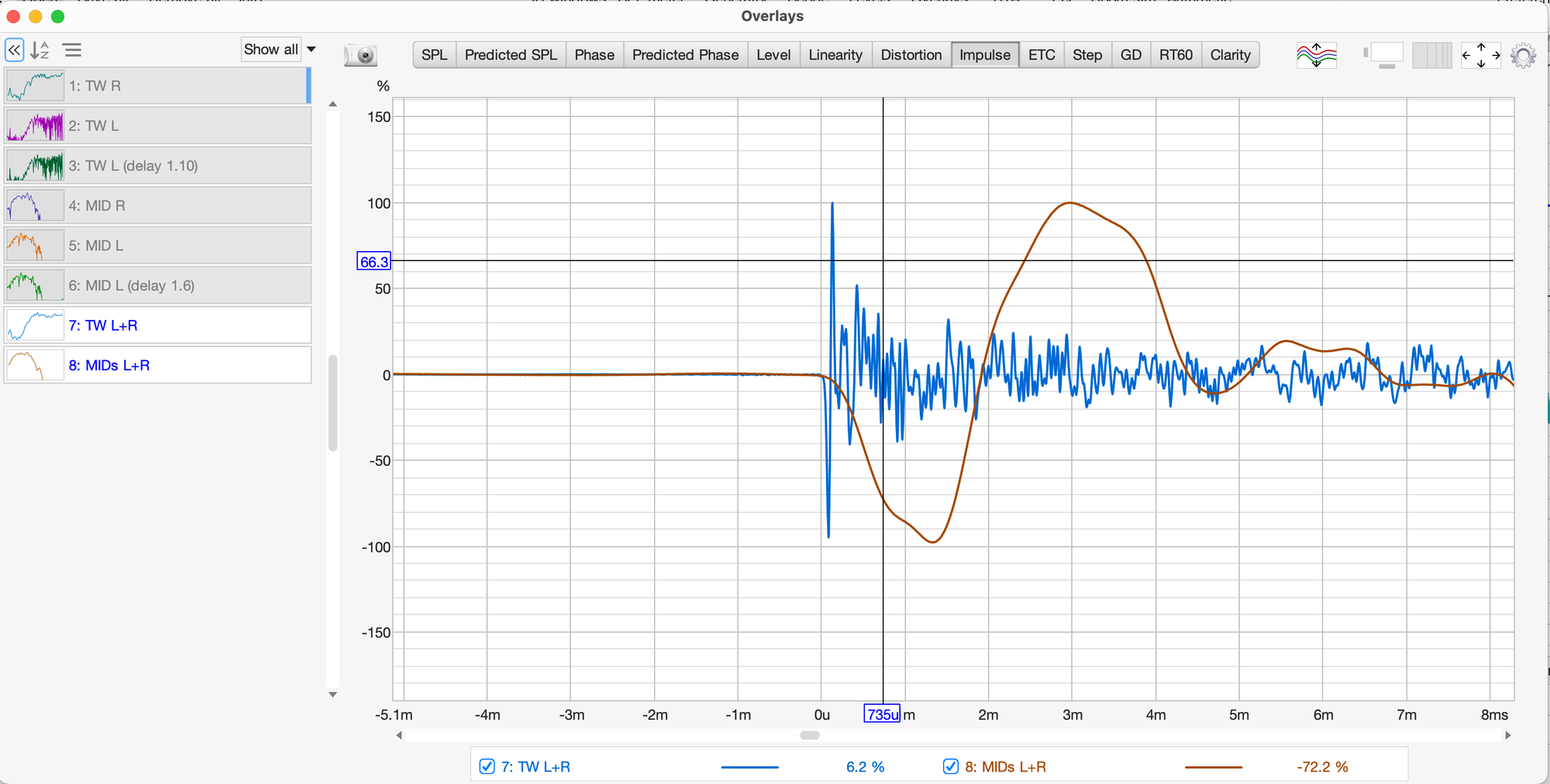Click the A-Z sort measurements icon
1550x784 pixels.
tap(40, 51)
